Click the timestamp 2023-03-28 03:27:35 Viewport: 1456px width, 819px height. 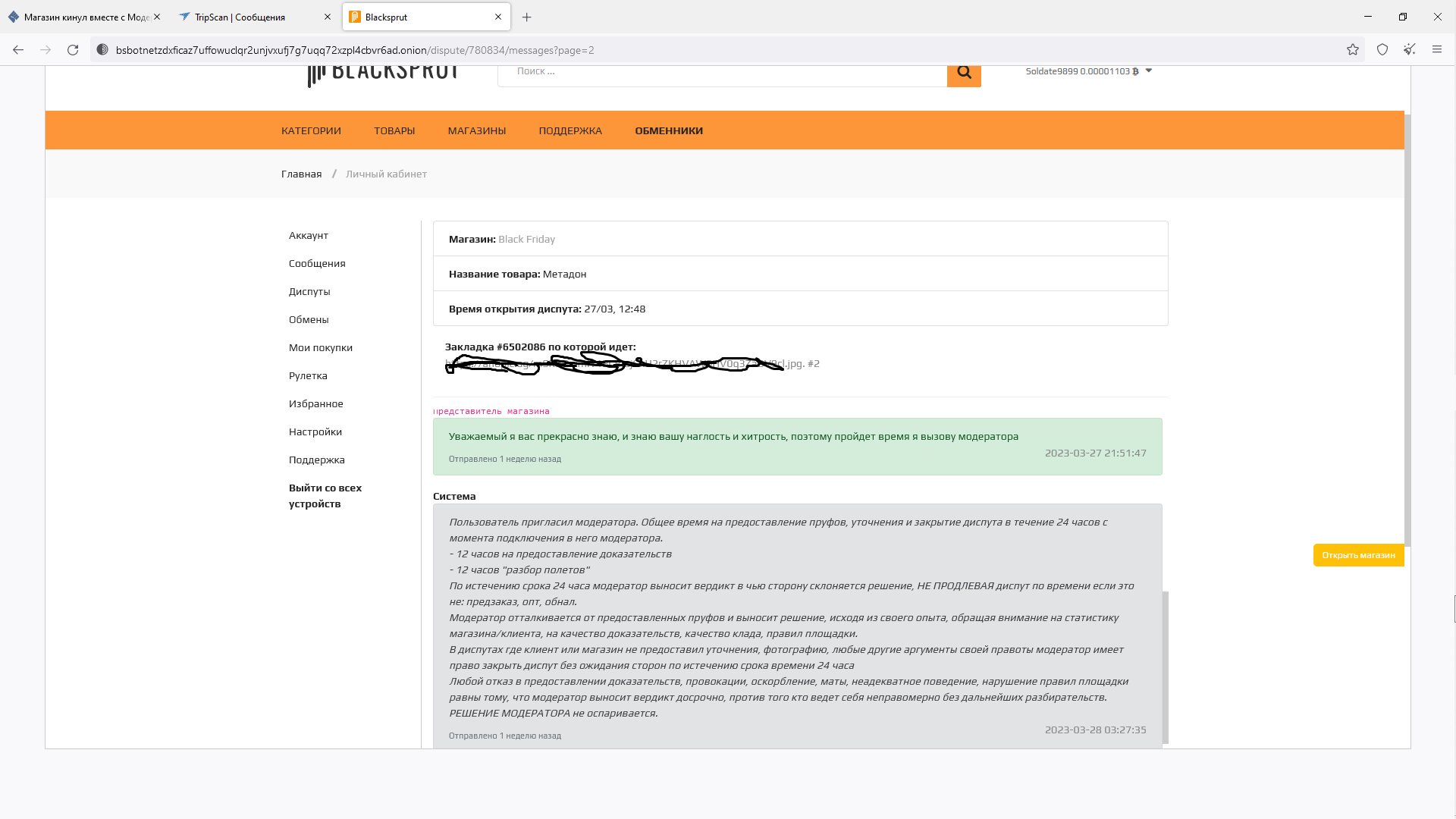click(x=1095, y=730)
